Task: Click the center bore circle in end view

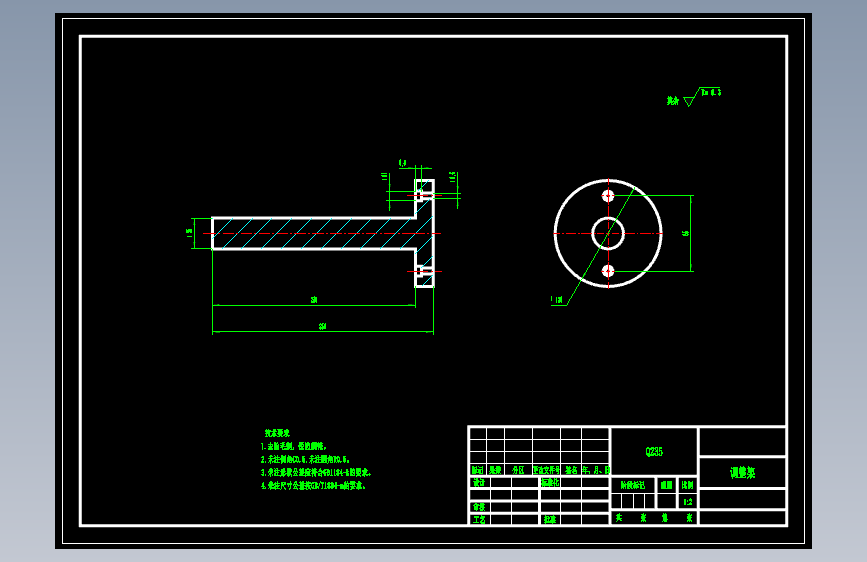Action: (x=608, y=233)
